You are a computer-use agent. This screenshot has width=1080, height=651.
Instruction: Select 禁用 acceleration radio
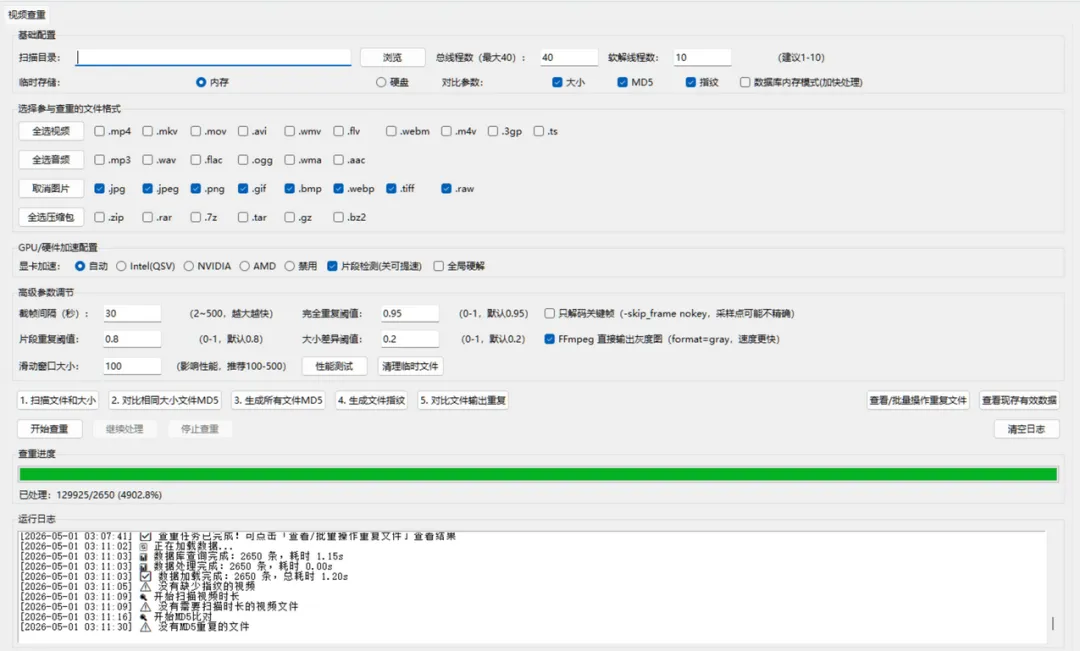[x=289, y=266]
